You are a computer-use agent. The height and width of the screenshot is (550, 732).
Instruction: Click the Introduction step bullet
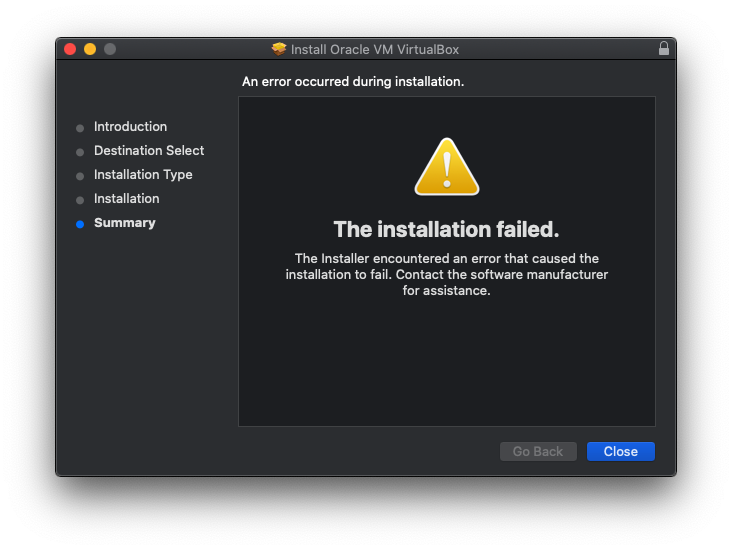tap(80, 128)
